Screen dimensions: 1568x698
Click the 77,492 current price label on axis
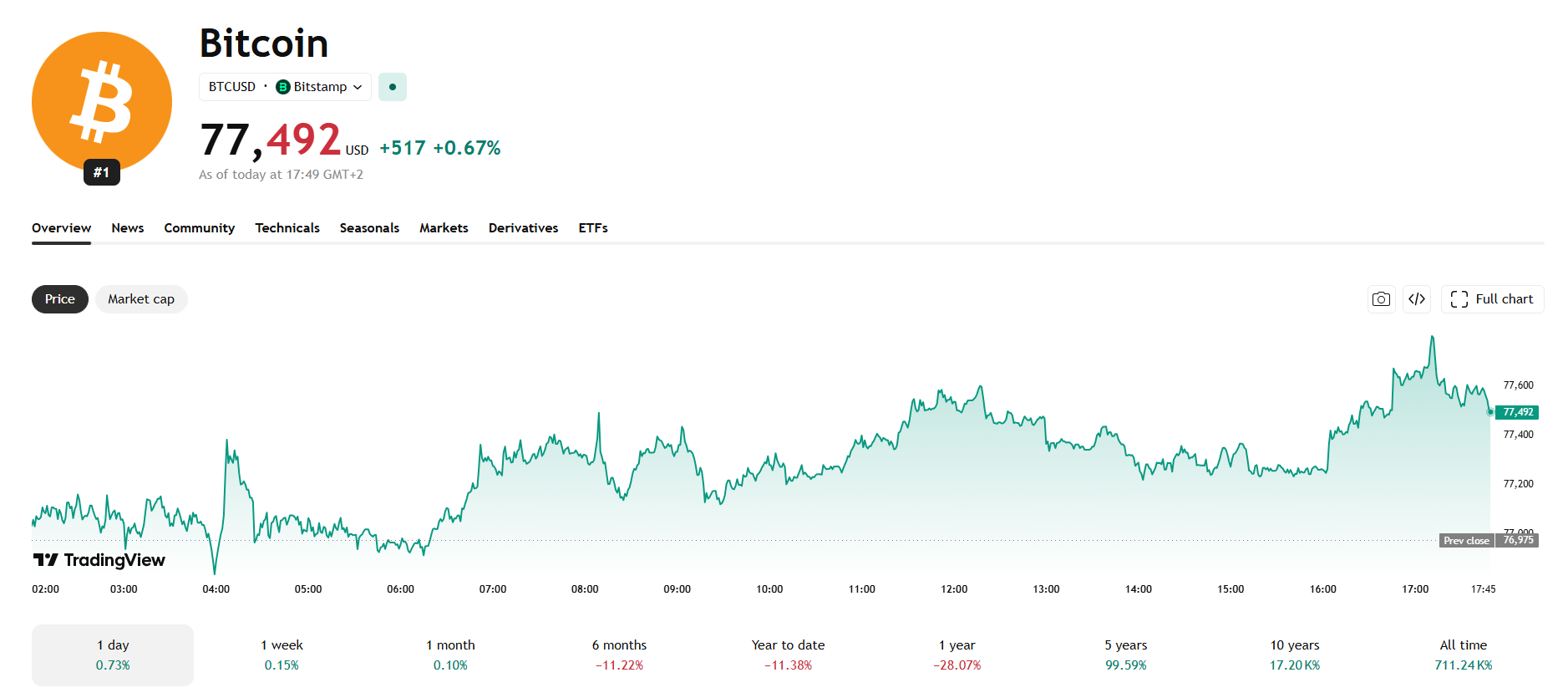coord(1518,412)
